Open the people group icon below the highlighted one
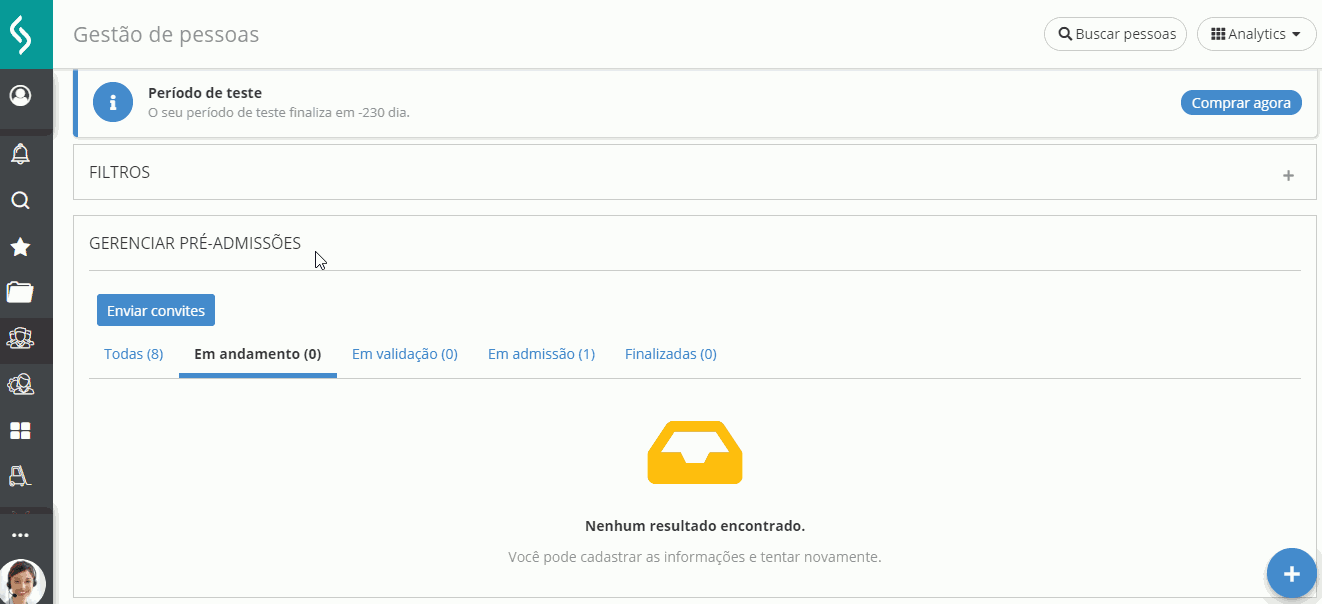 (x=20, y=384)
